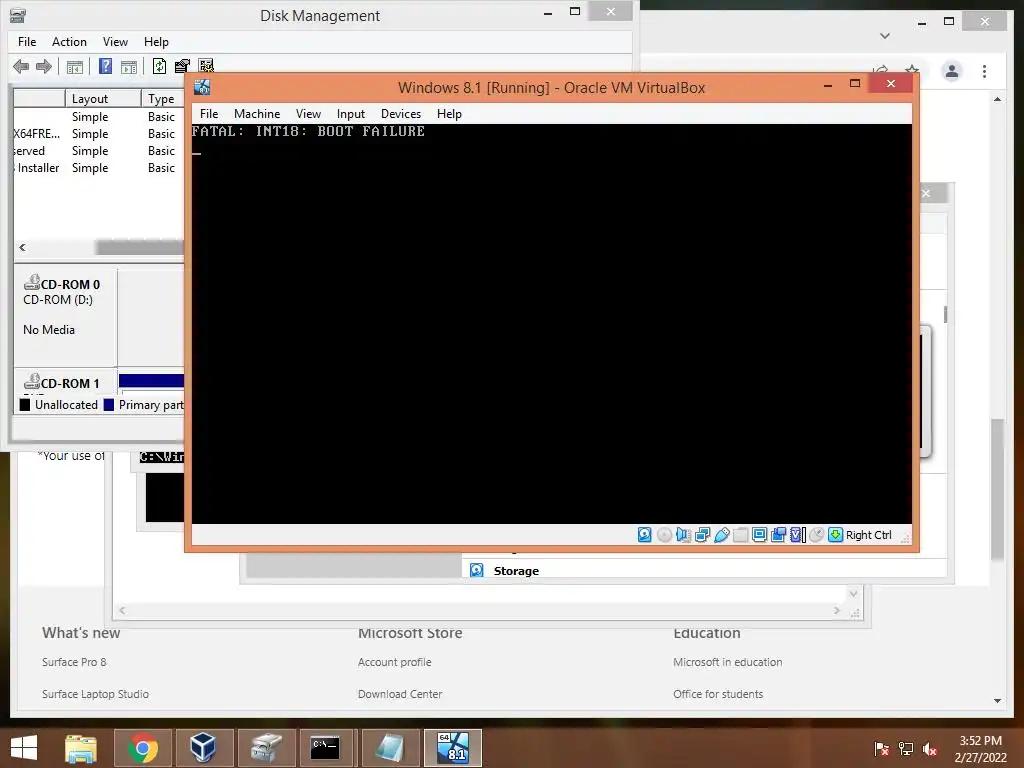Open the Microsoft in education link
This screenshot has width=1024, height=768.
(728, 662)
